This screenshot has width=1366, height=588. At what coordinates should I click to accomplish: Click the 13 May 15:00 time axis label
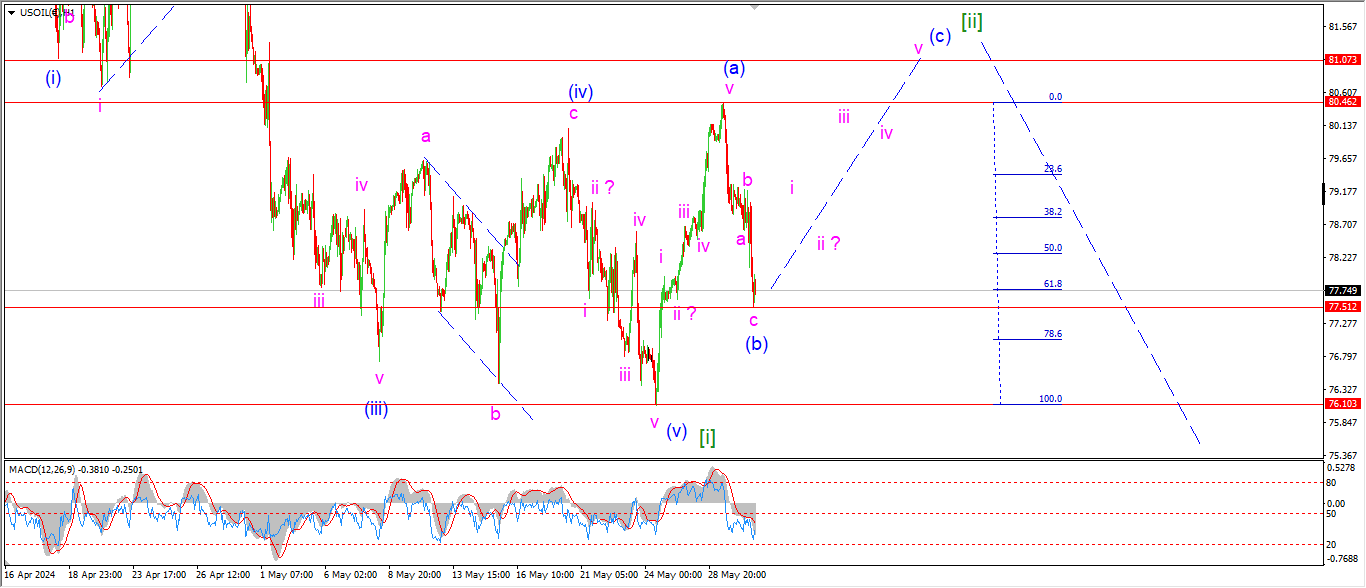pyautogui.click(x=480, y=575)
